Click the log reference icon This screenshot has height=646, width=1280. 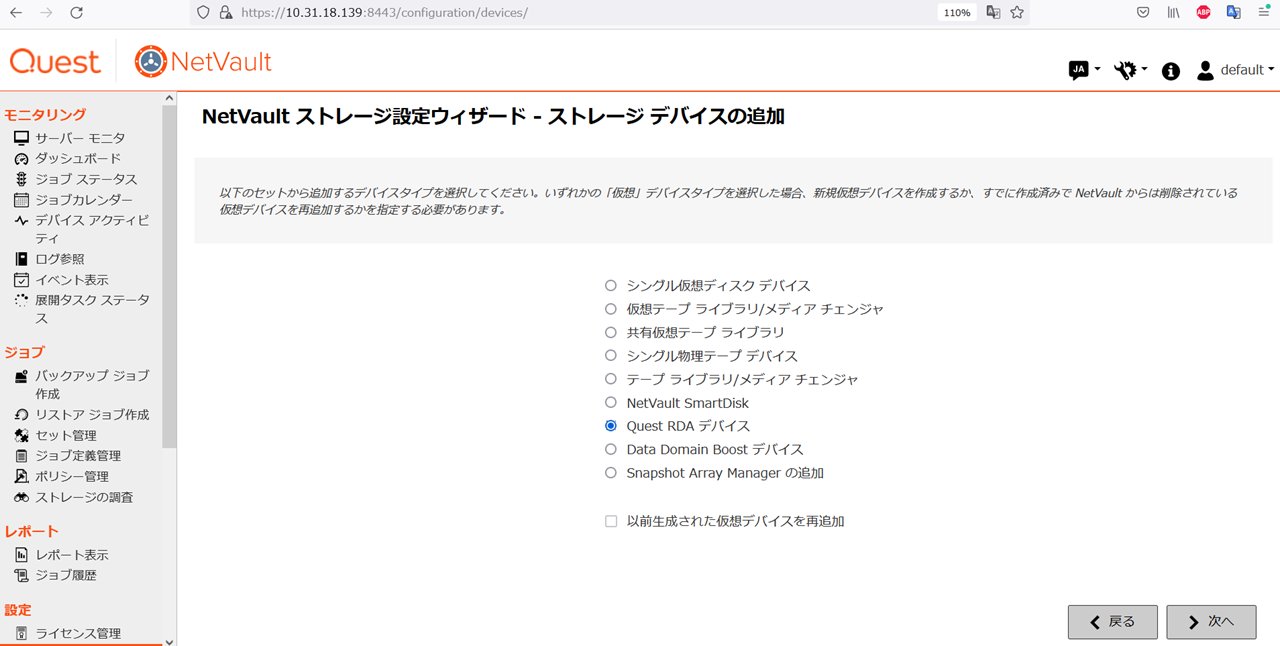pyautogui.click(x=21, y=259)
